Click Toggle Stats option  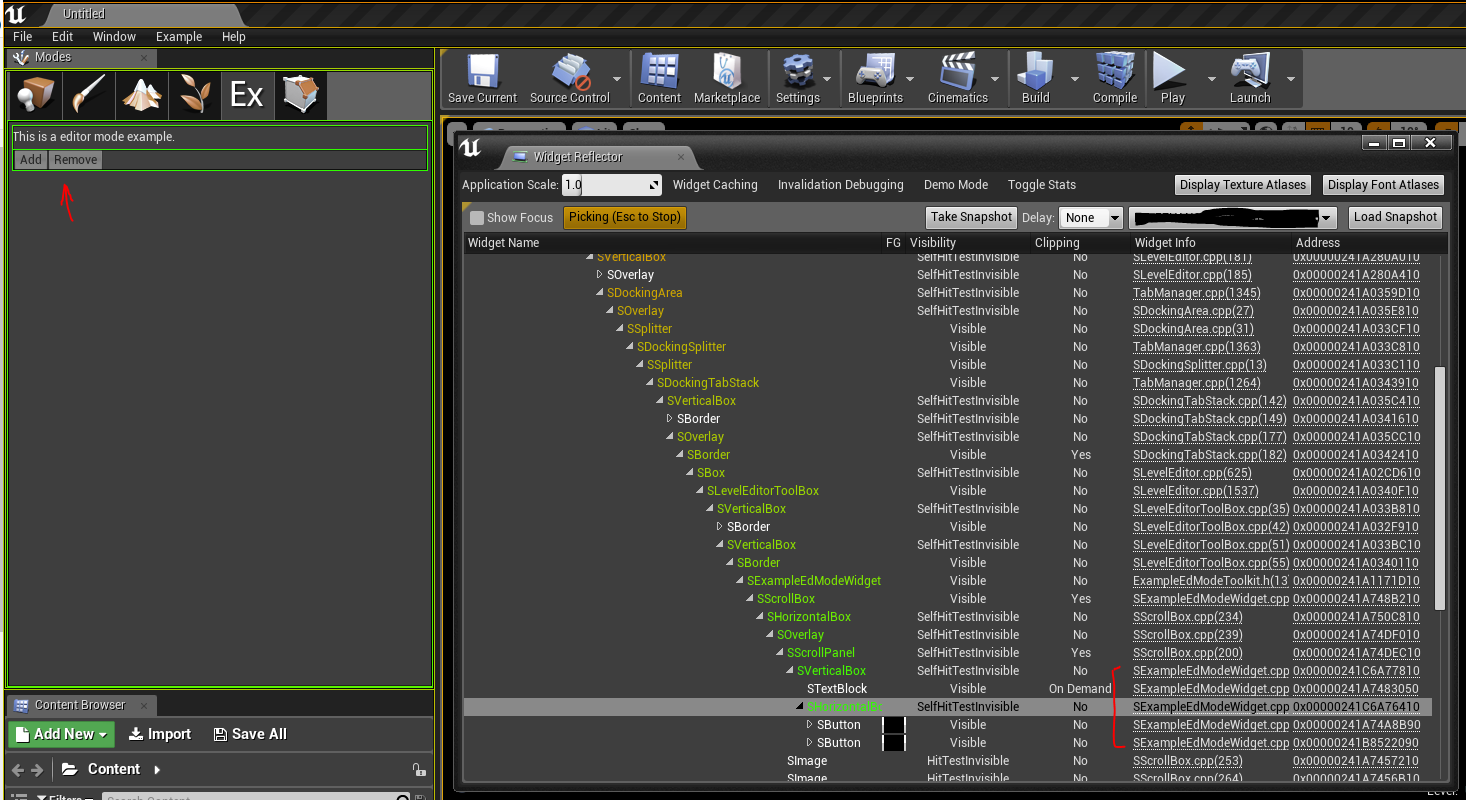point(1042,185)
